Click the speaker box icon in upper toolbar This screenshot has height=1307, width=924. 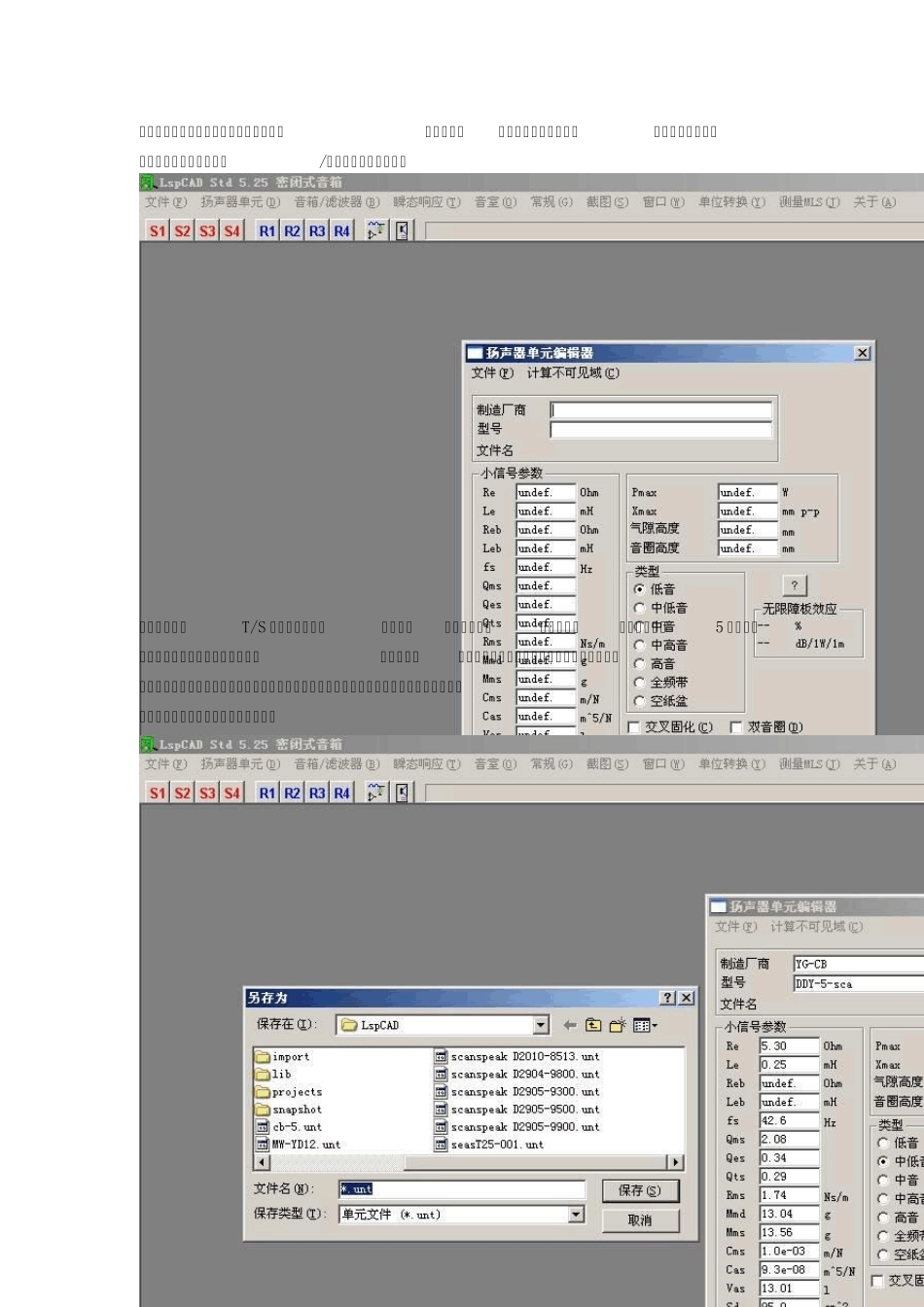click(x=403, y=230)
